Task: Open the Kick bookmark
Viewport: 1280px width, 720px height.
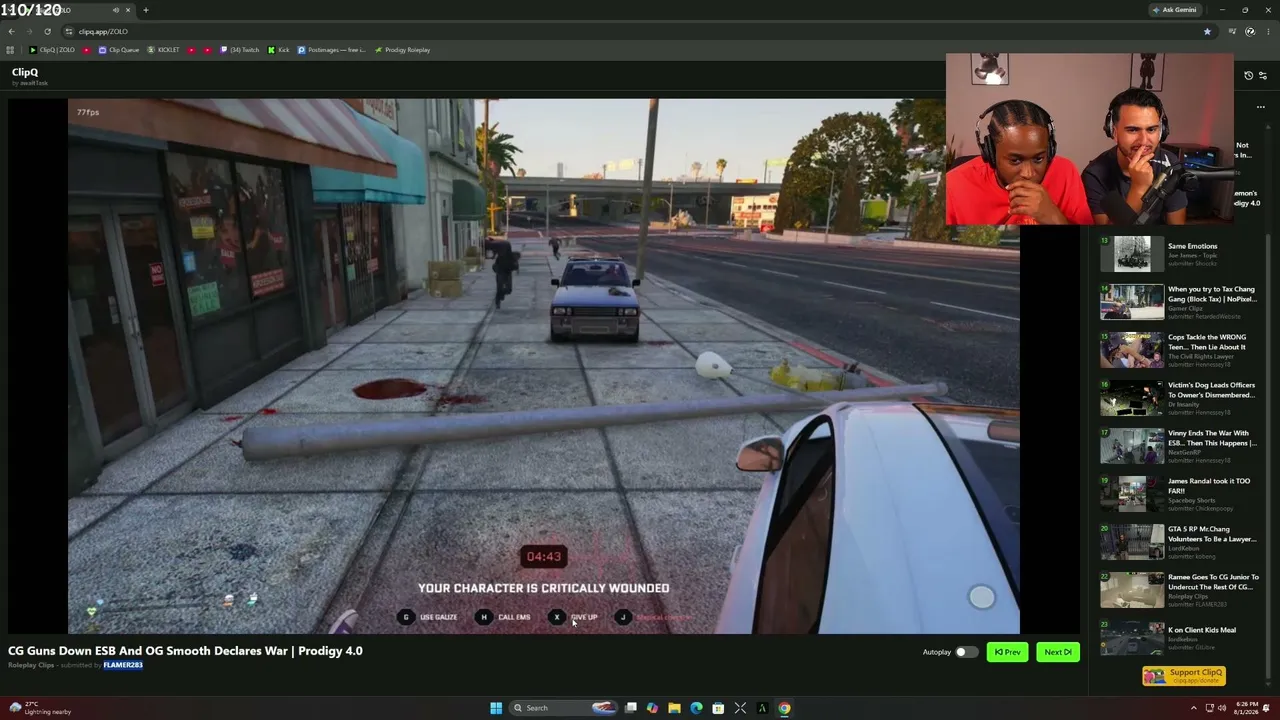Action: pos(279,50)
